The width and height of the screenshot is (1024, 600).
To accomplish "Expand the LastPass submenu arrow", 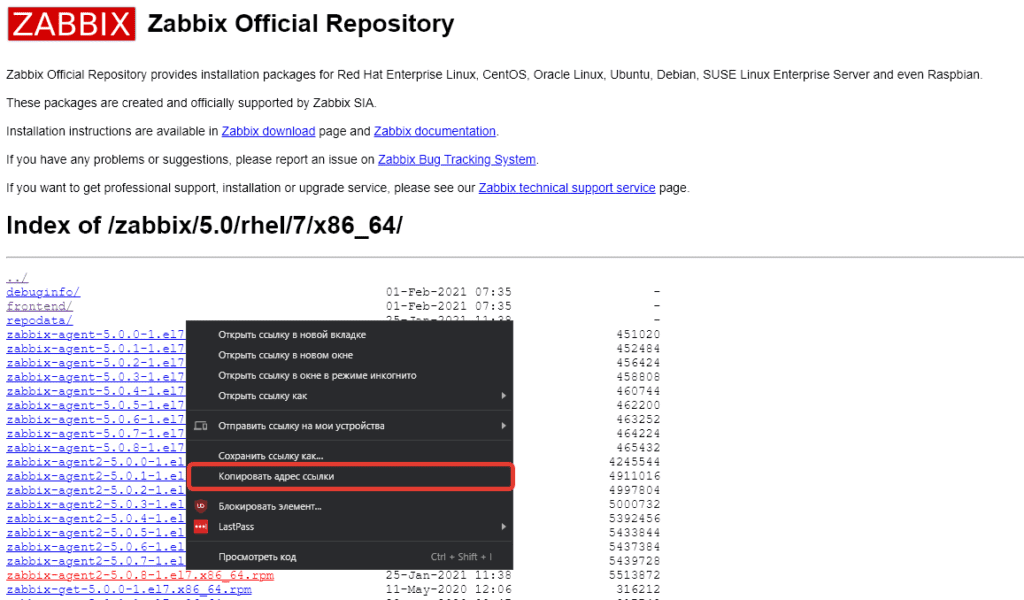I will (503, 526).
